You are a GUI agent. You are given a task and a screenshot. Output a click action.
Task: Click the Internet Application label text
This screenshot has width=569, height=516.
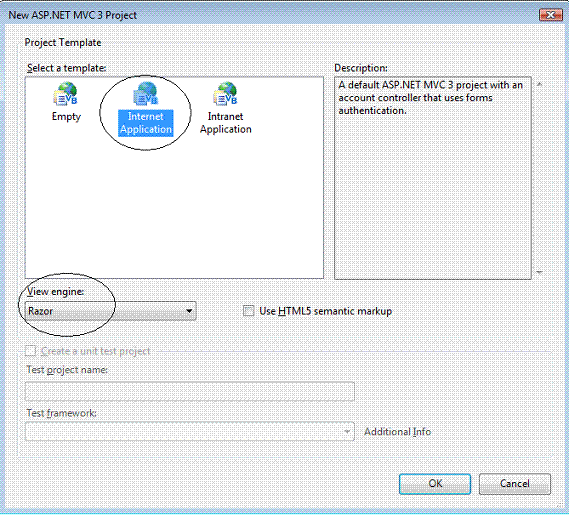point(146,123)
